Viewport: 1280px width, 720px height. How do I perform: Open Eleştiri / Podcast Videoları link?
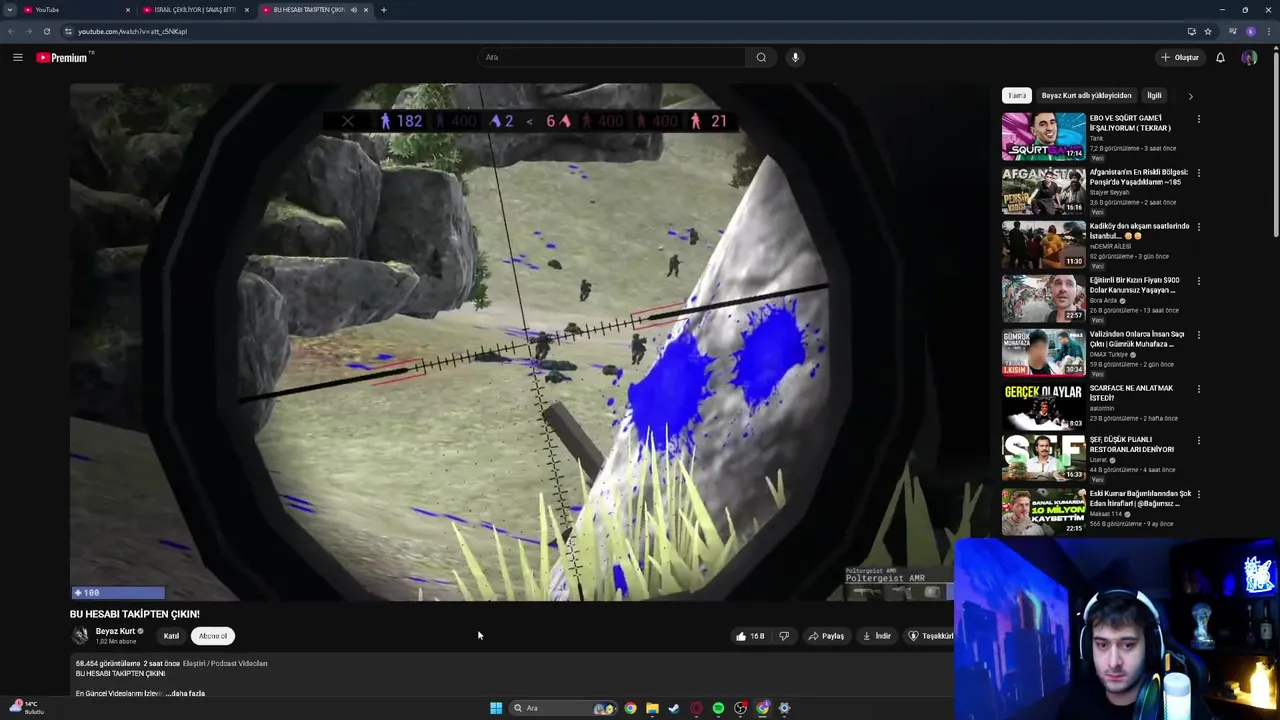[225, 663]
